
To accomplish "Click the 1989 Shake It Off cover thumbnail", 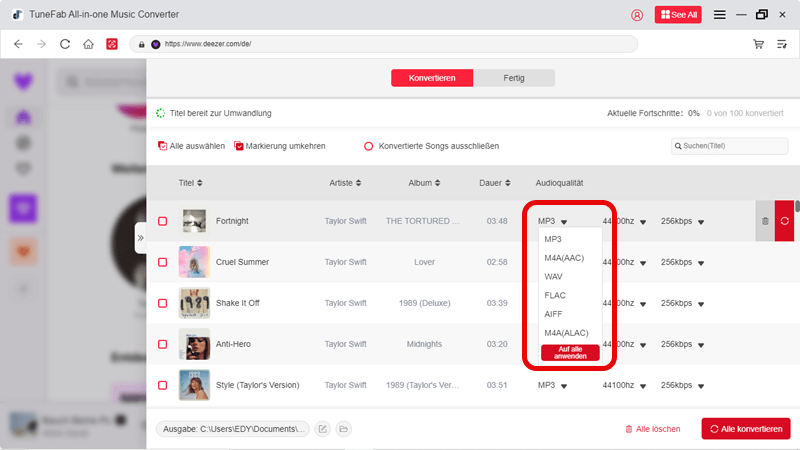I will [194, 303].
